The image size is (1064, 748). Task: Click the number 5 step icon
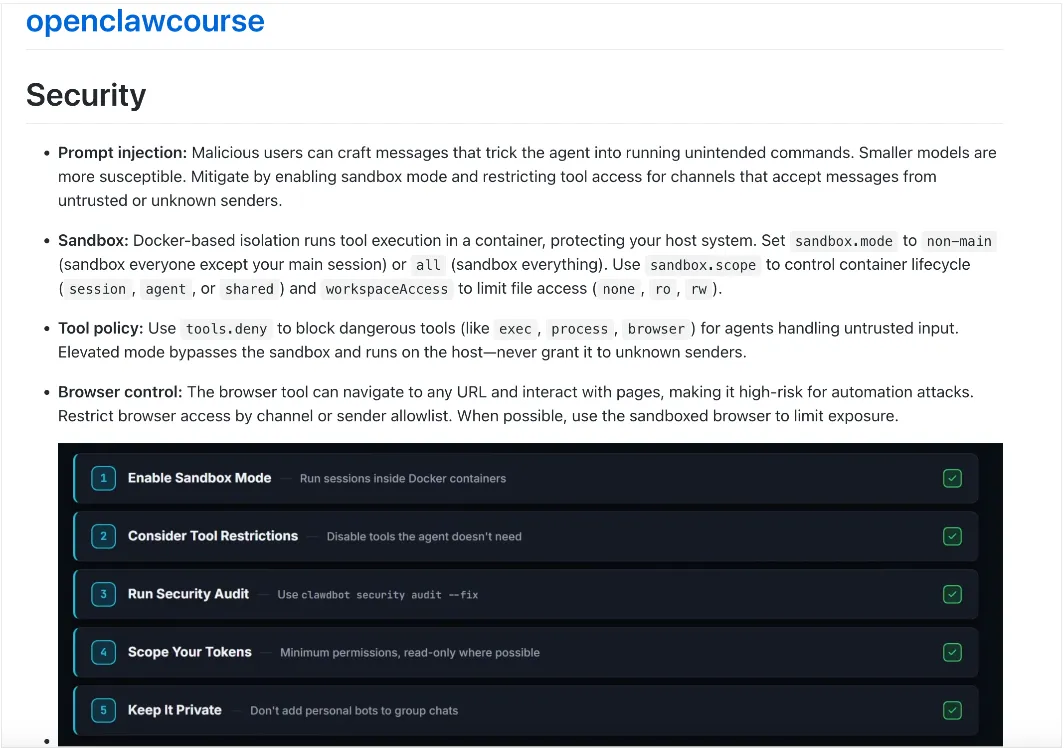(103, 710)
